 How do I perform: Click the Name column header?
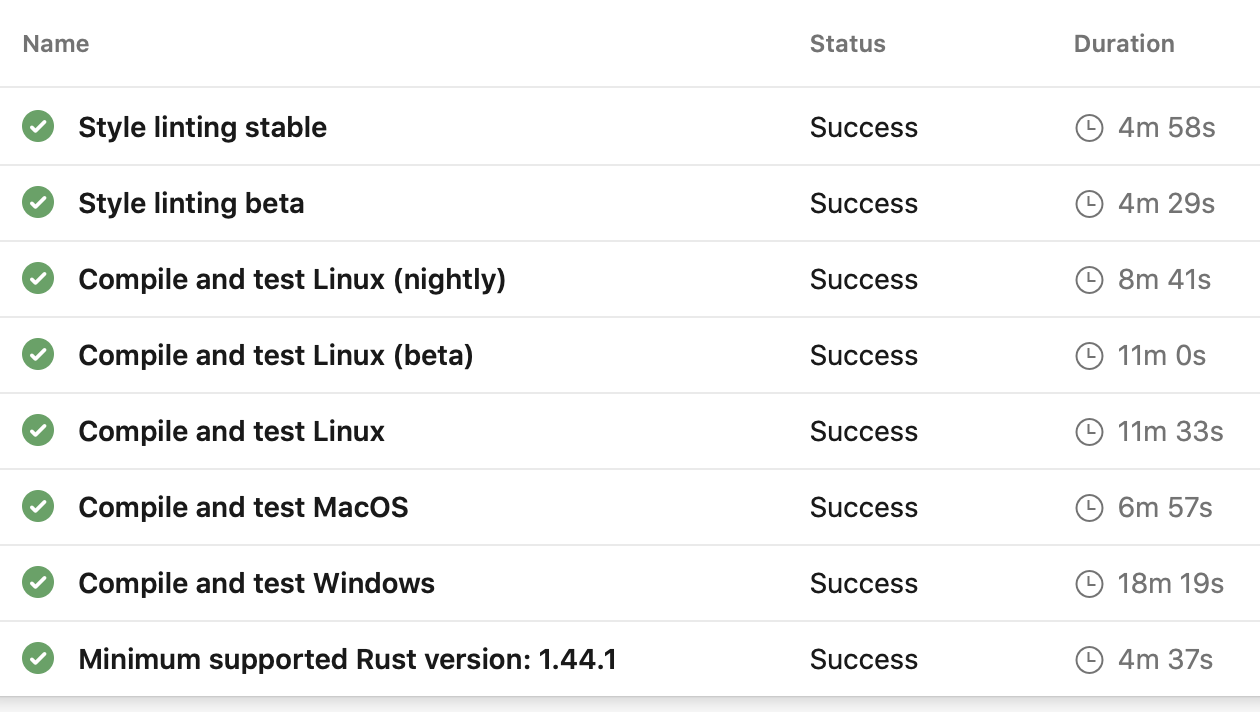coord(56,44)
